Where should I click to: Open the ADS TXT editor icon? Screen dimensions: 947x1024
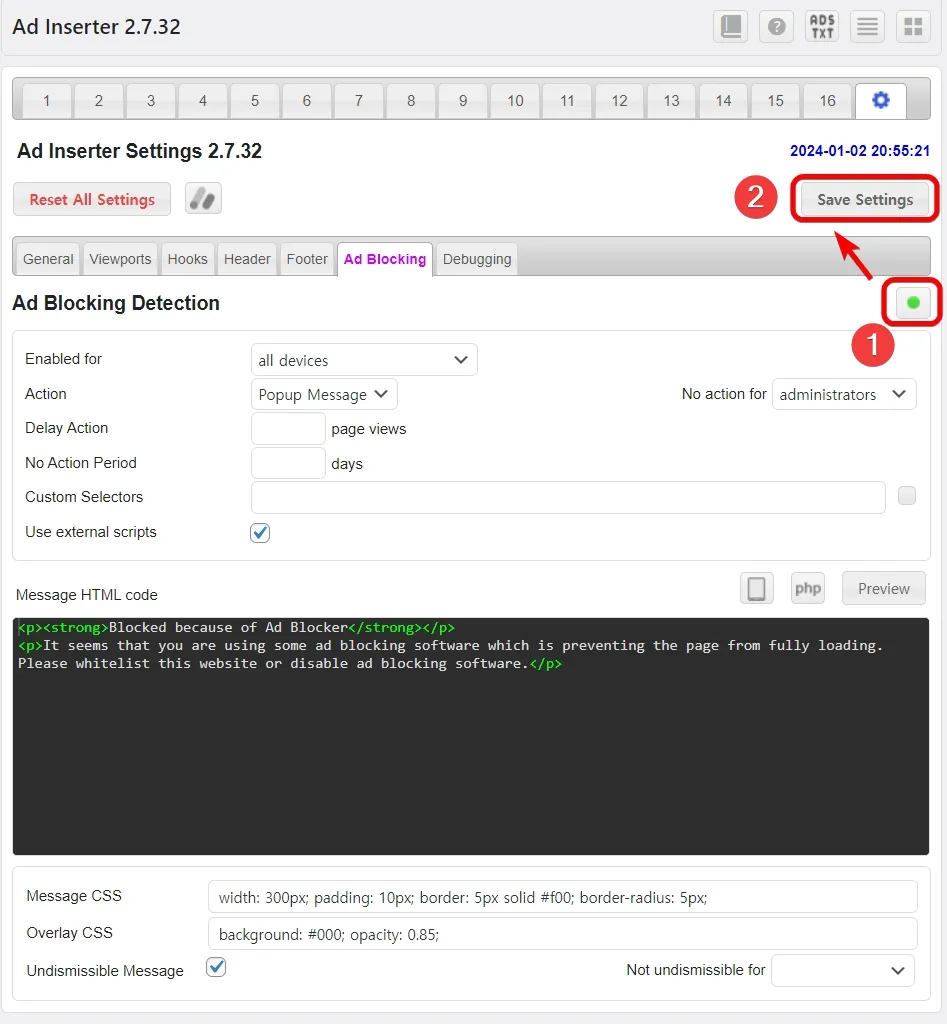coord(822,27)
